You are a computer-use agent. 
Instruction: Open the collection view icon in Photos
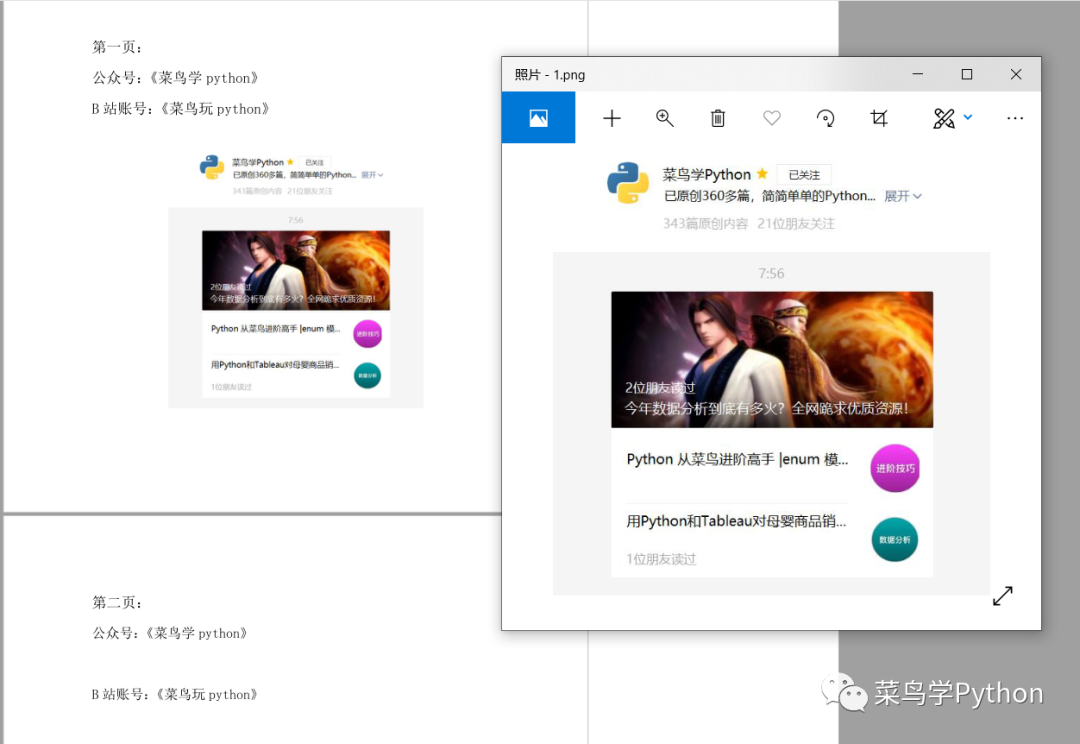[538, 118]
